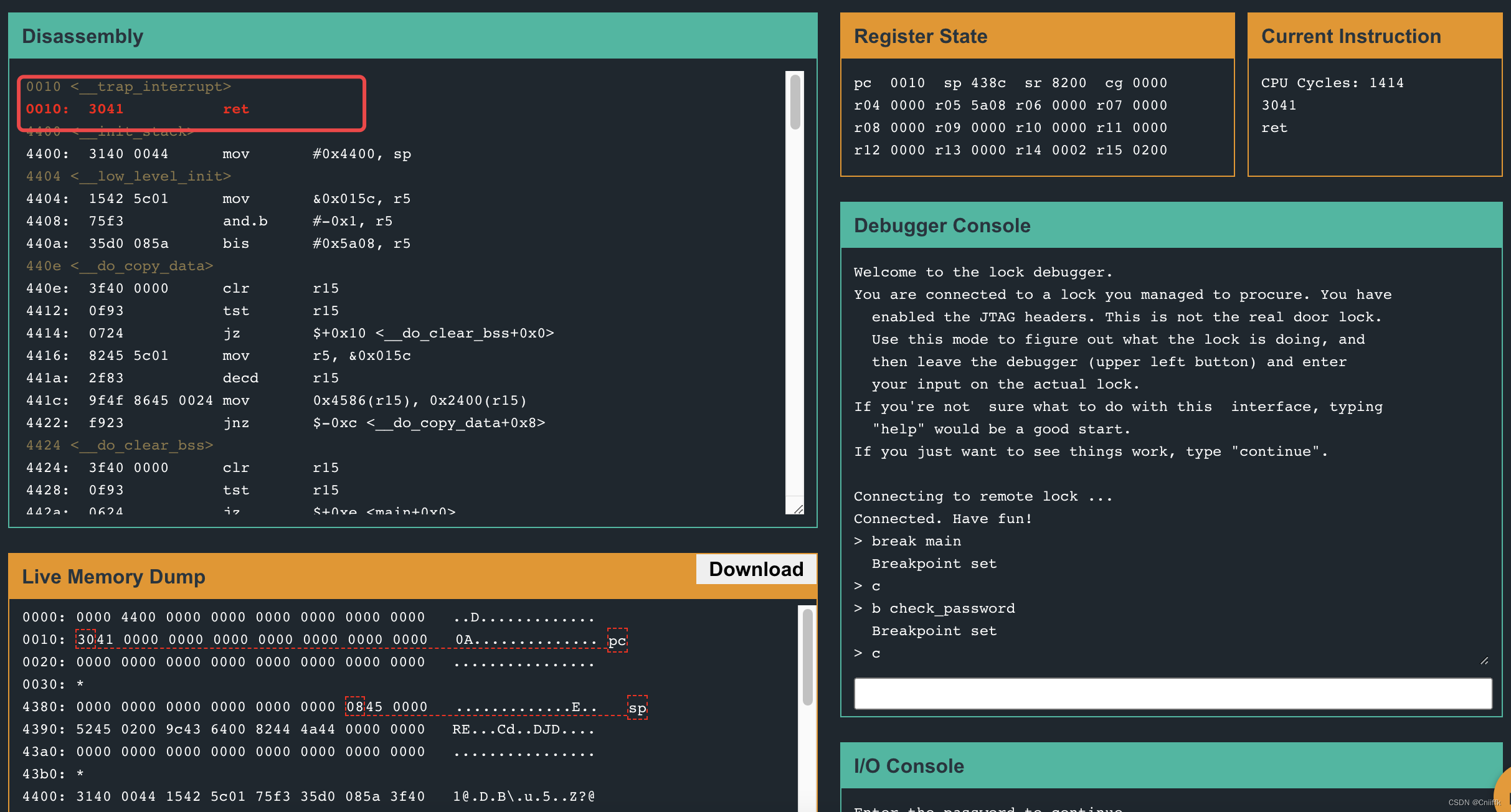1511x812 pixels.
Task: Click the 'ret' text in Current Instruction panel
Action: 1274,128
